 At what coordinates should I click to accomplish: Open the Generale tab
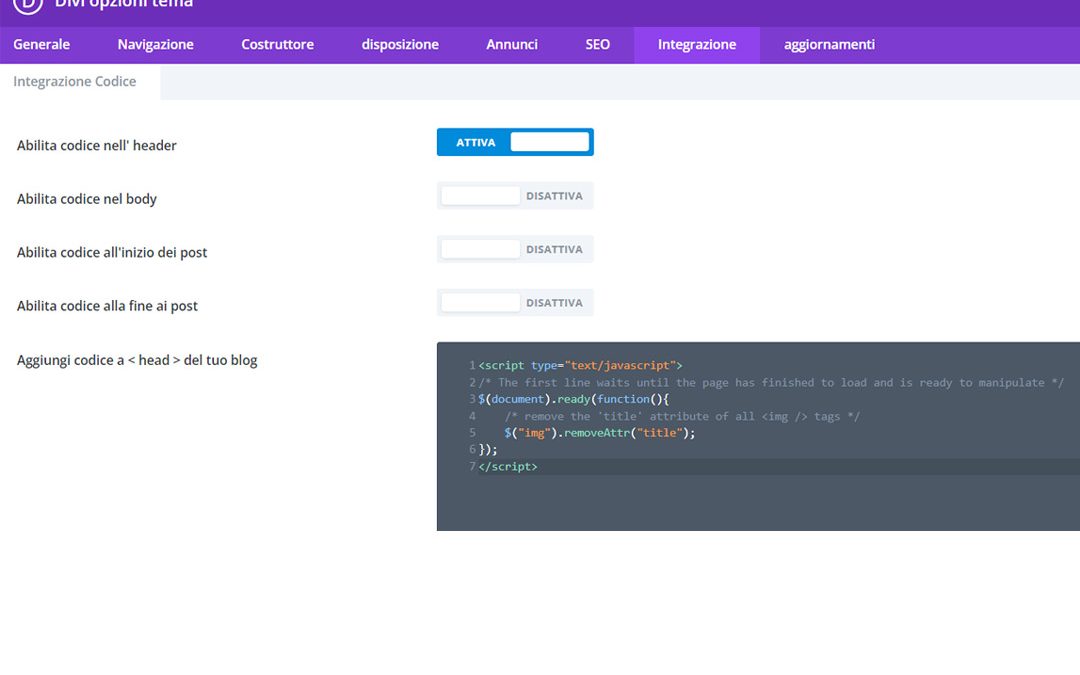(41, 45)
